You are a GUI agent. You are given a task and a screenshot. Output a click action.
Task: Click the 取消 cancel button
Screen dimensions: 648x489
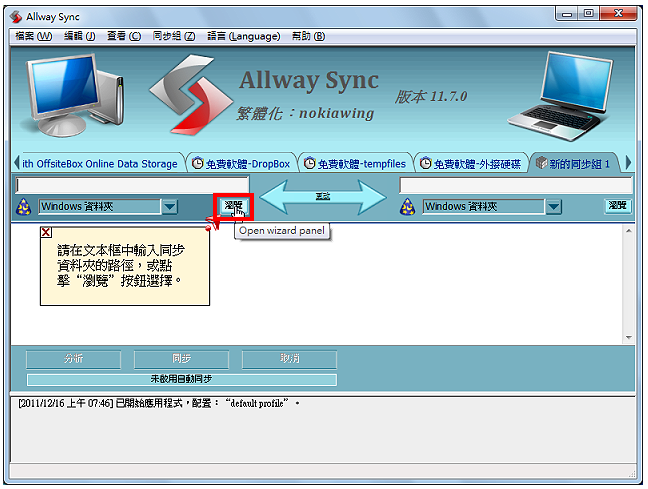pyautogui.click(x=289, y=359)
